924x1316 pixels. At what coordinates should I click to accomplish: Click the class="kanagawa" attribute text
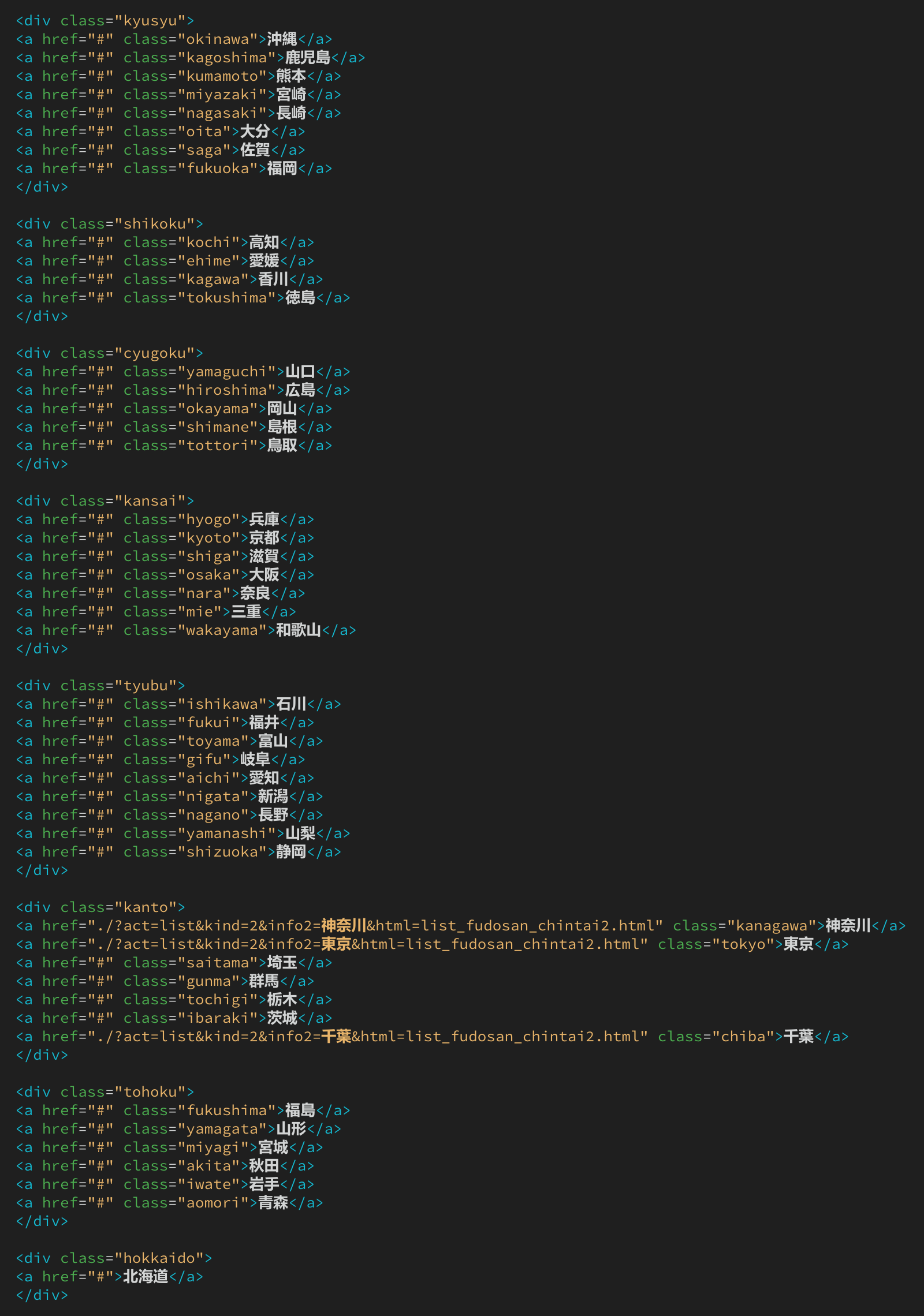745,926
